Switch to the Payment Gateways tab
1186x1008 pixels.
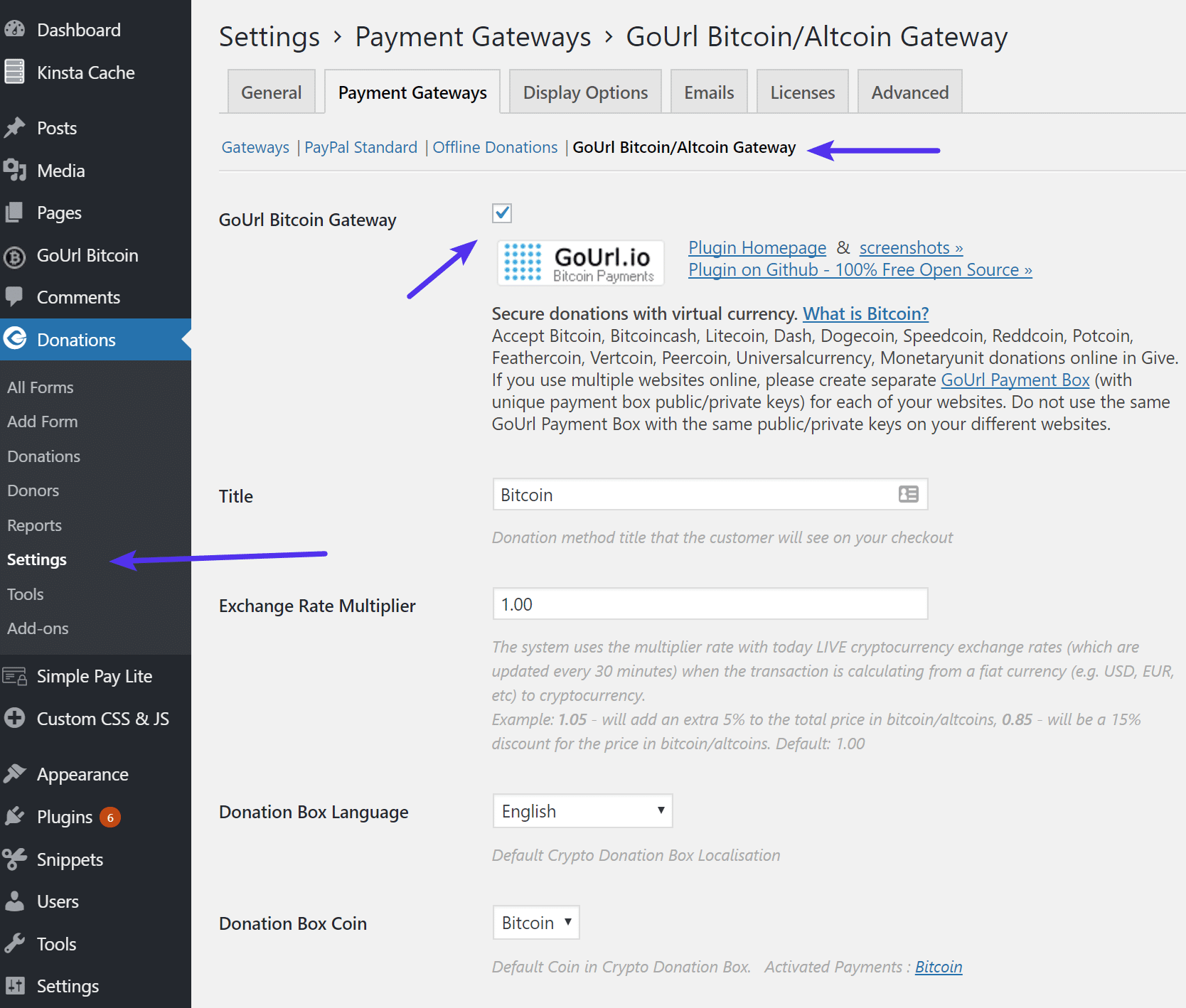[x=412, y=92]
